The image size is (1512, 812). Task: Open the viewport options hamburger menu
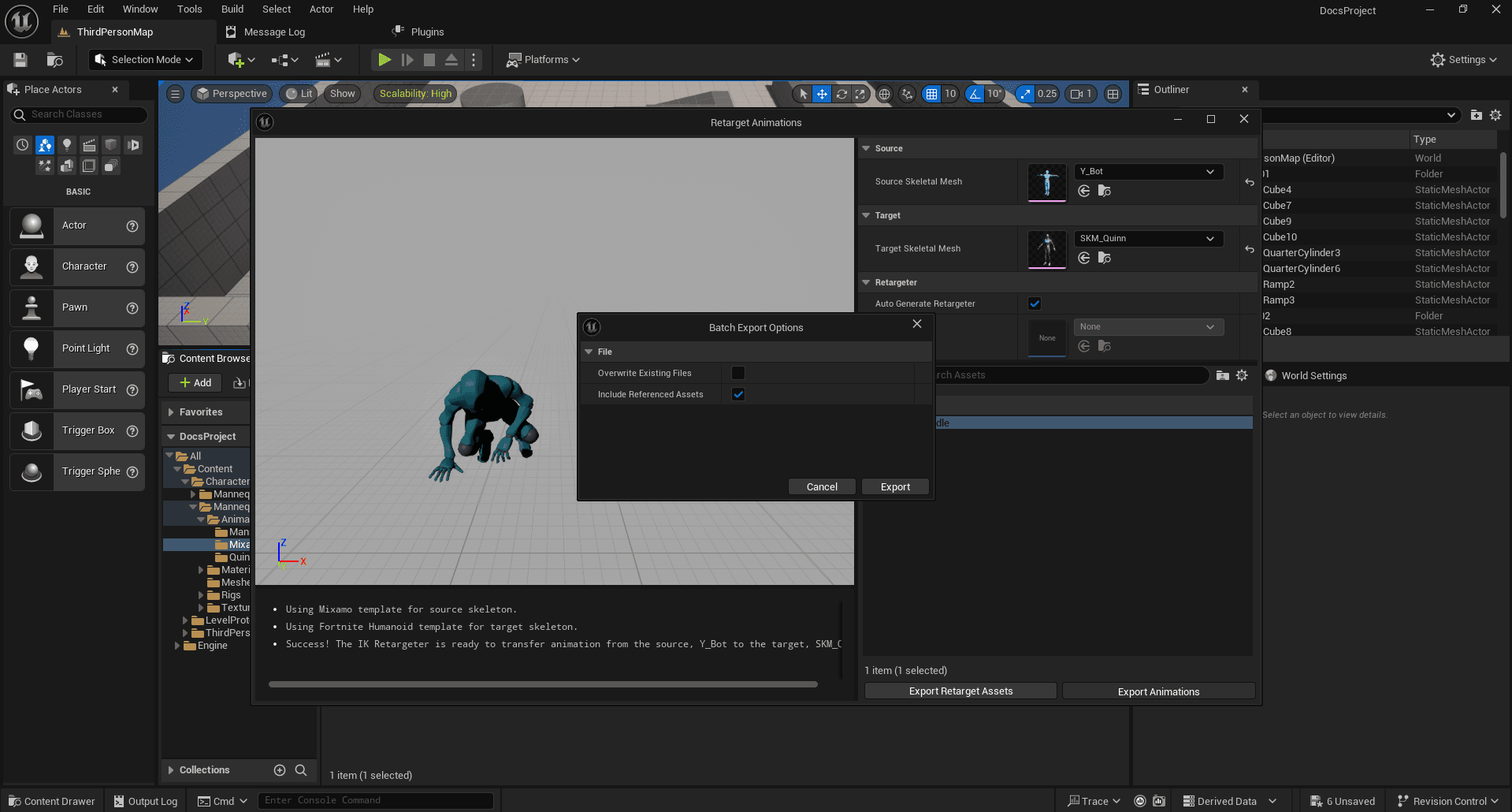click(176, 94)
